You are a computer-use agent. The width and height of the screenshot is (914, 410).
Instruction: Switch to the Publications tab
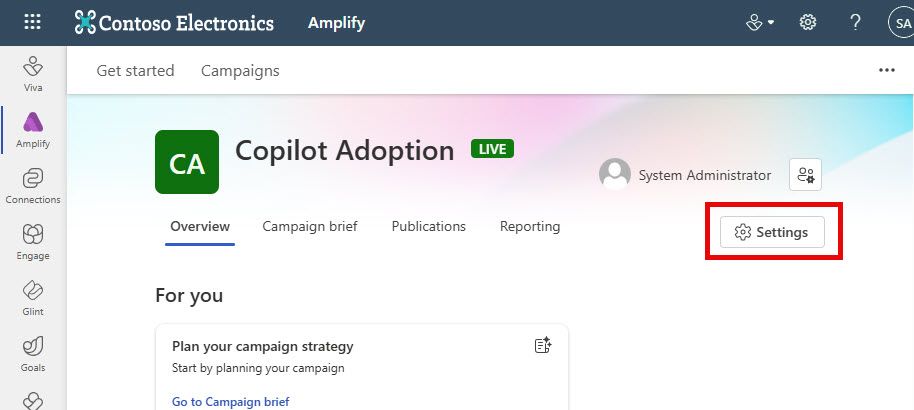click(428, 226)
